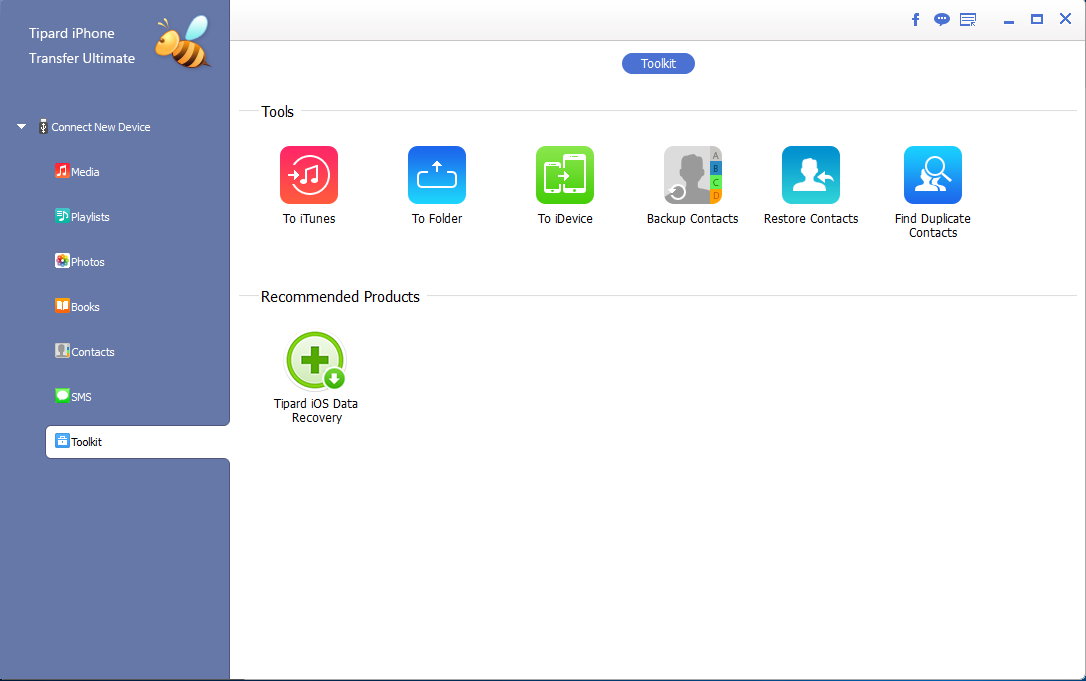Open the To iTunes tool
1086x681 pixels.
[x=309, y=175]
